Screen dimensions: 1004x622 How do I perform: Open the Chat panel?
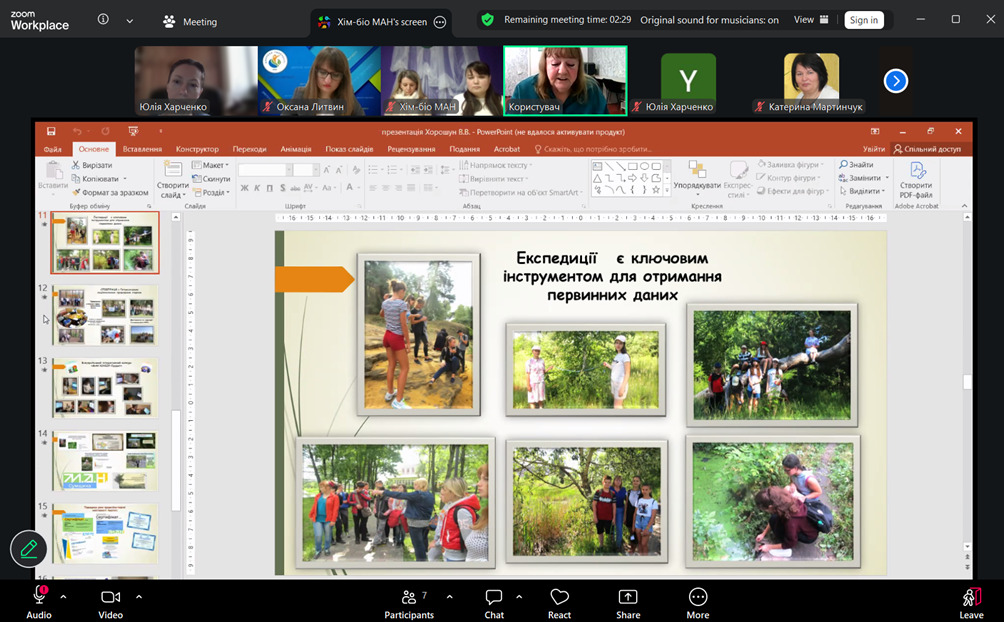494,602
